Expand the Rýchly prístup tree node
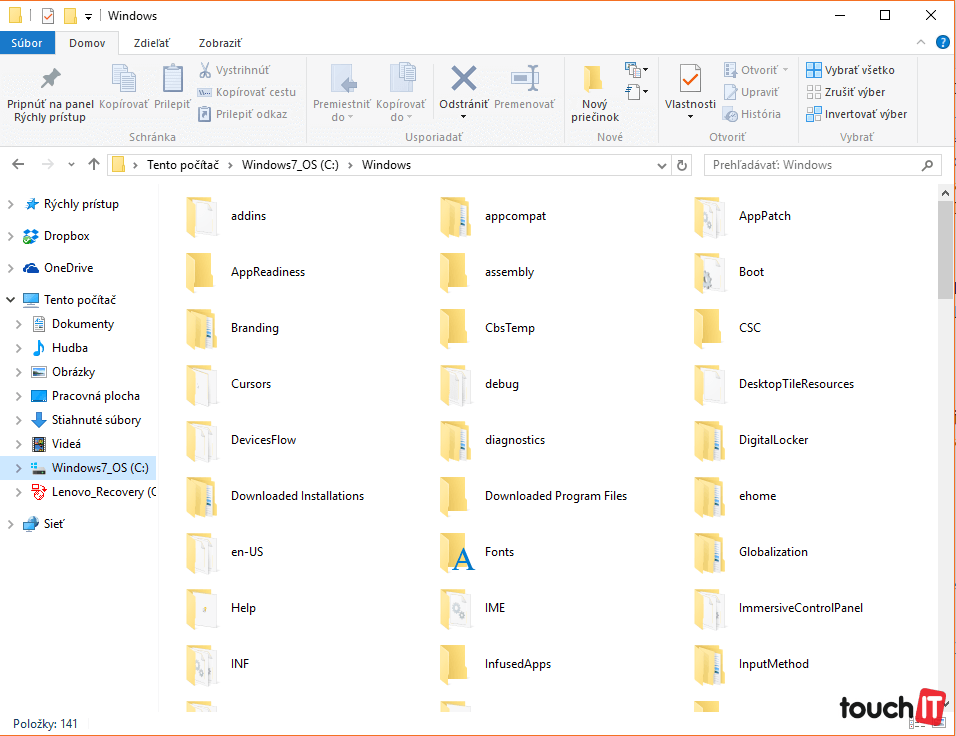 11,204
